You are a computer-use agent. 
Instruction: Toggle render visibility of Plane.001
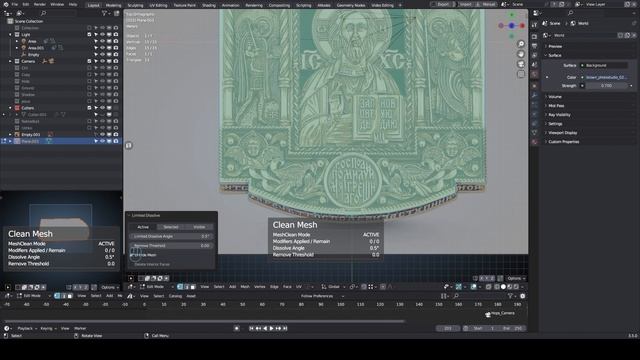pyautogui.click(x=116, y=141)
